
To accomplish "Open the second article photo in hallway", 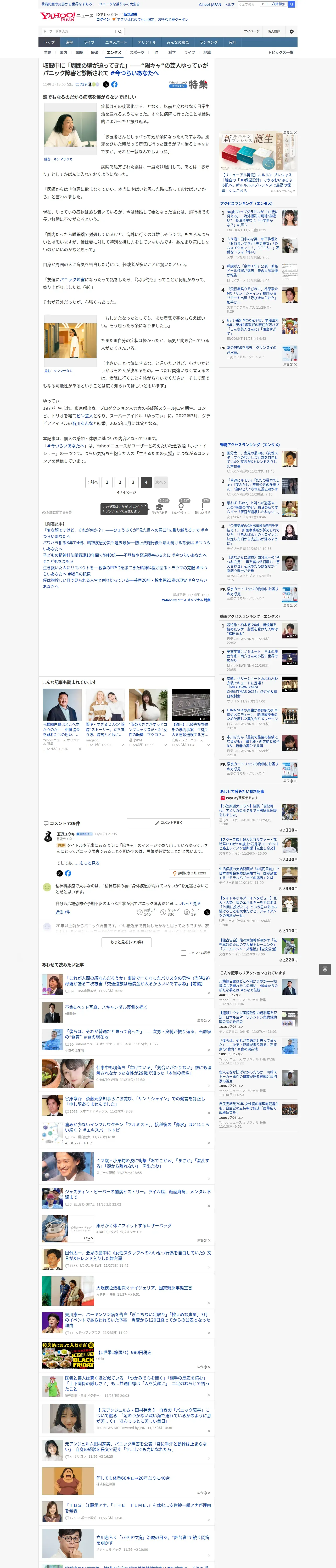I will pos(70,341).
